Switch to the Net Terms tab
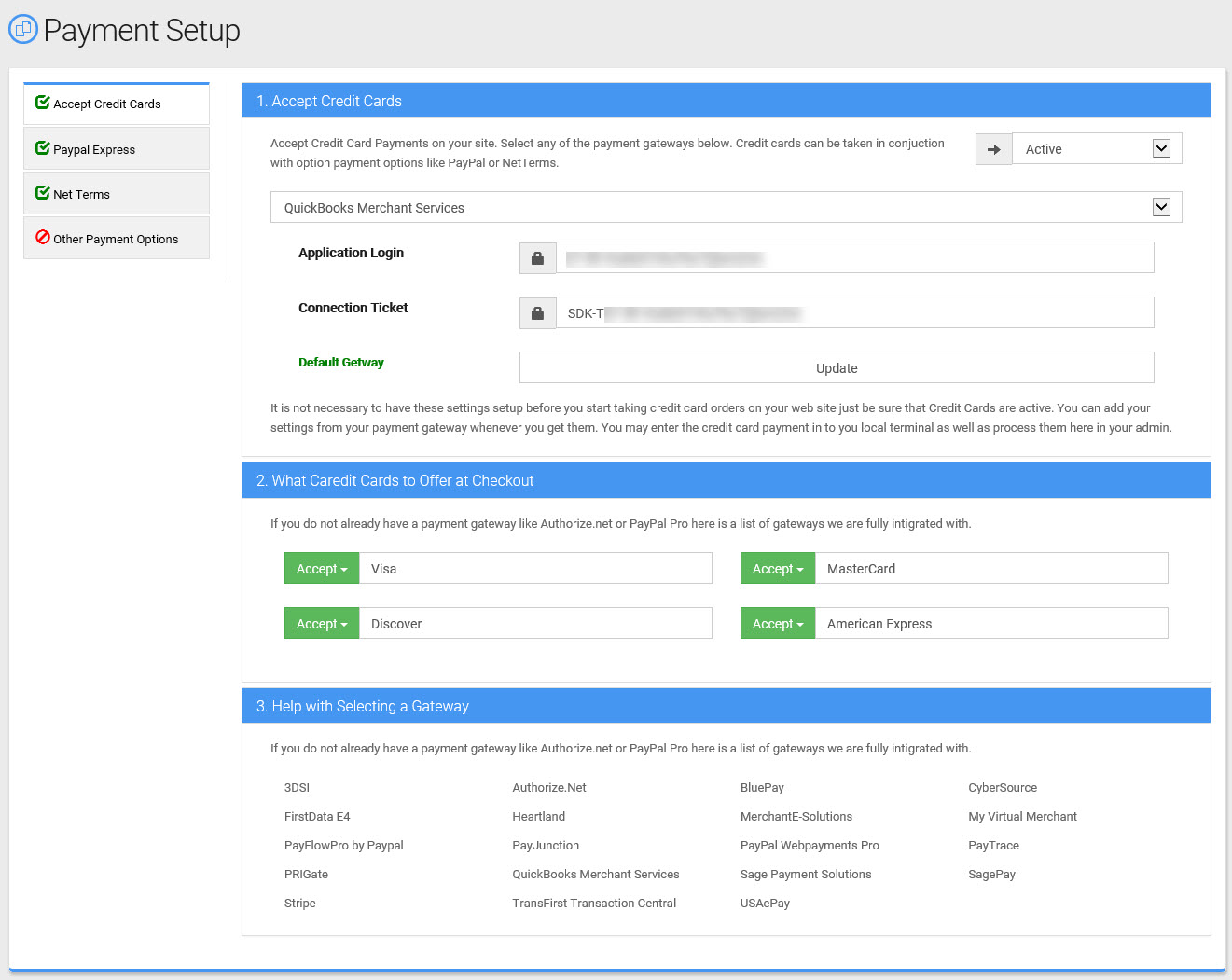 tap(117, 194)
